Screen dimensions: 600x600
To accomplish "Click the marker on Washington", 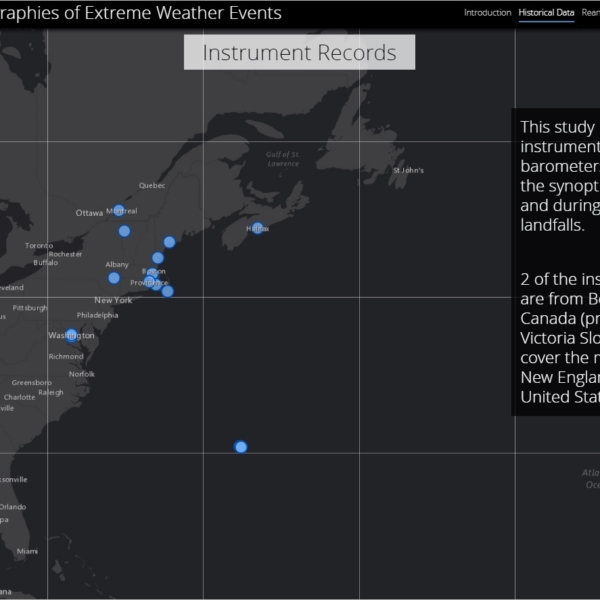I will [x=71, y=335].
